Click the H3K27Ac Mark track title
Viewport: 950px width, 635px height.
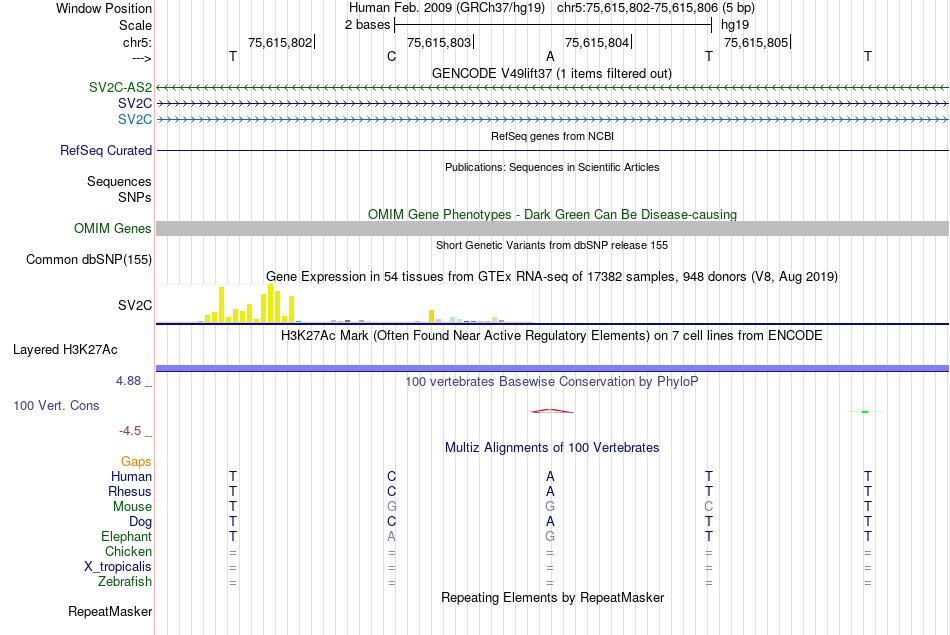click(552, 336)
